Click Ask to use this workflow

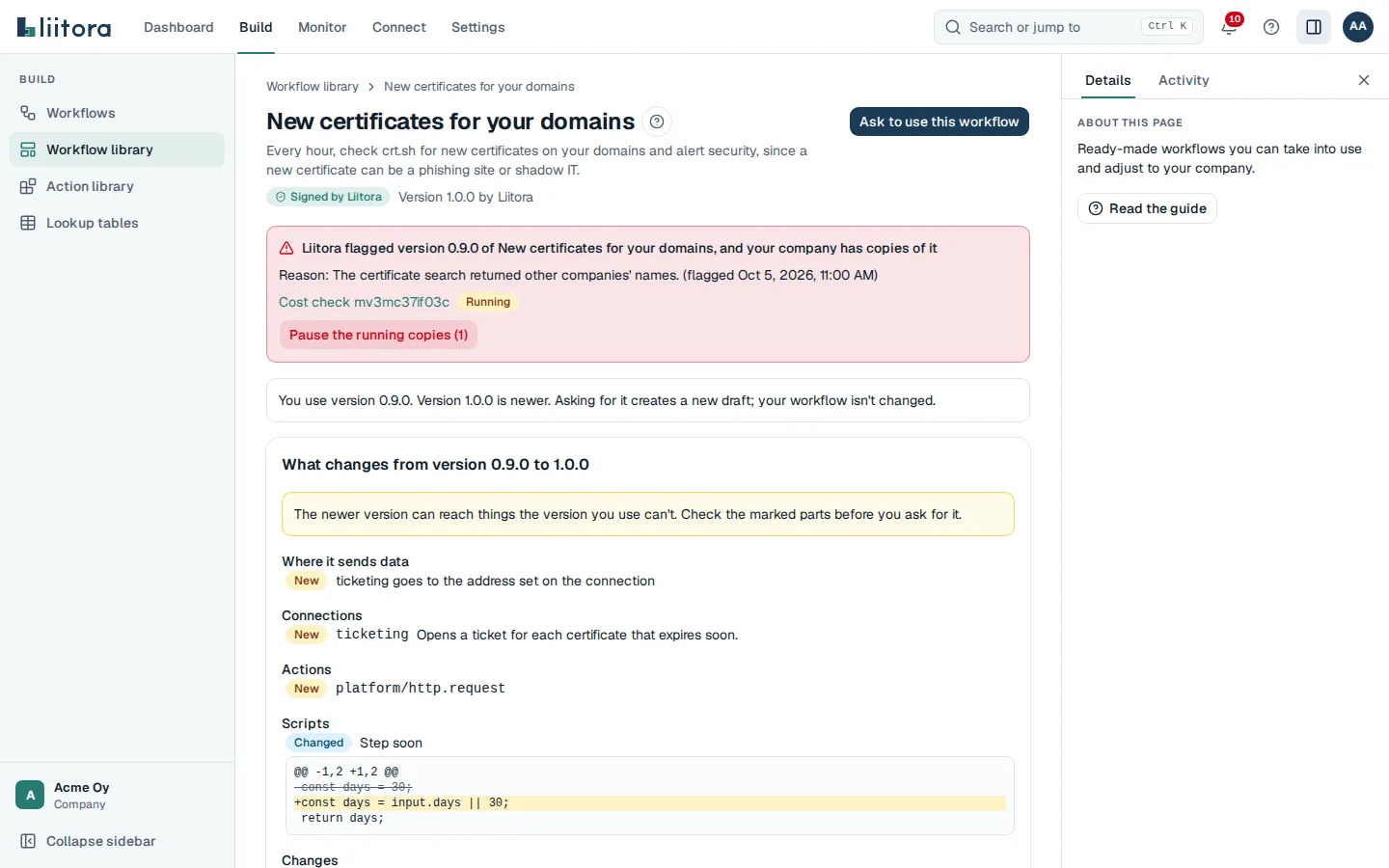[x=940, y=122]
